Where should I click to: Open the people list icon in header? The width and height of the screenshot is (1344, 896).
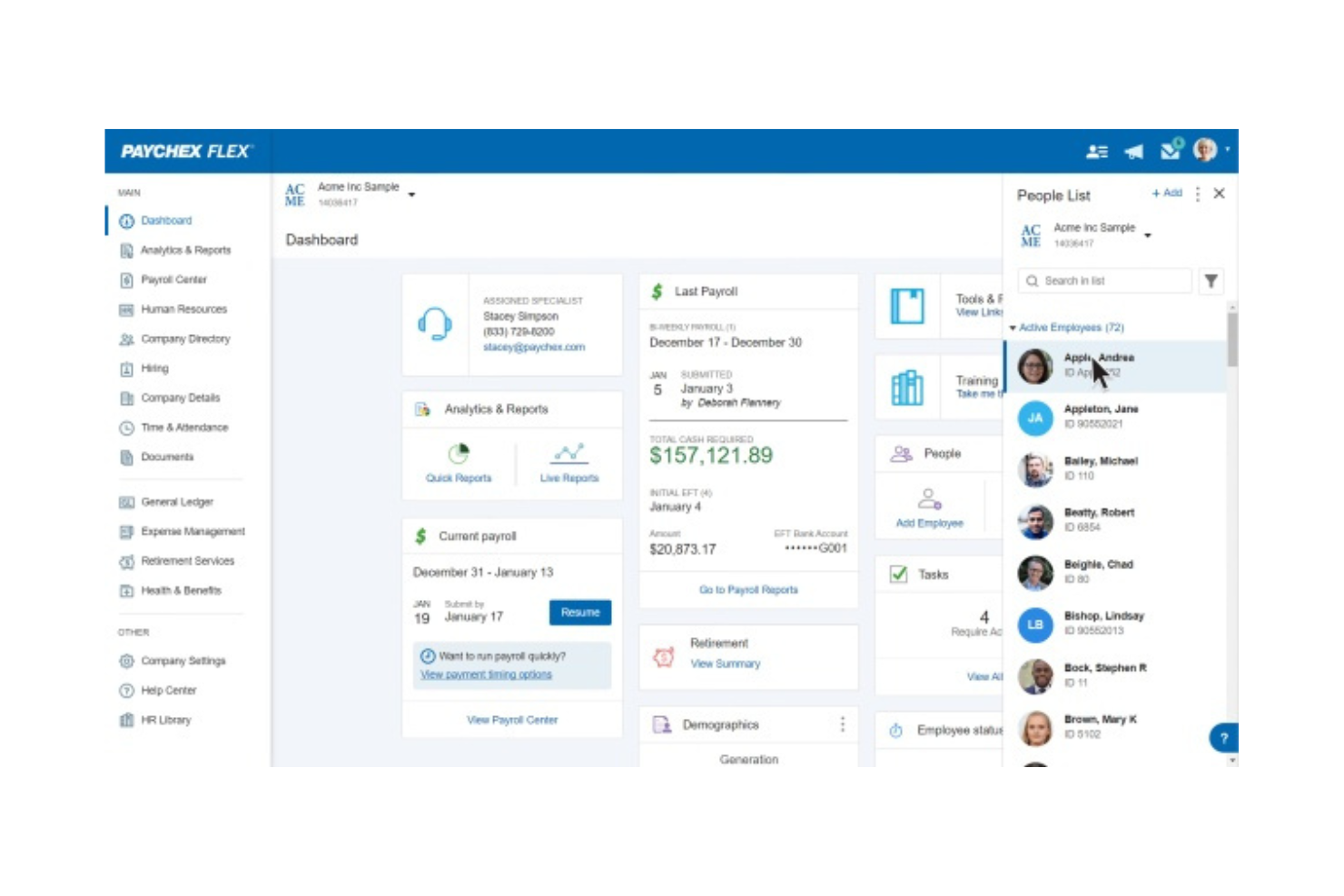coord(1096,152)
